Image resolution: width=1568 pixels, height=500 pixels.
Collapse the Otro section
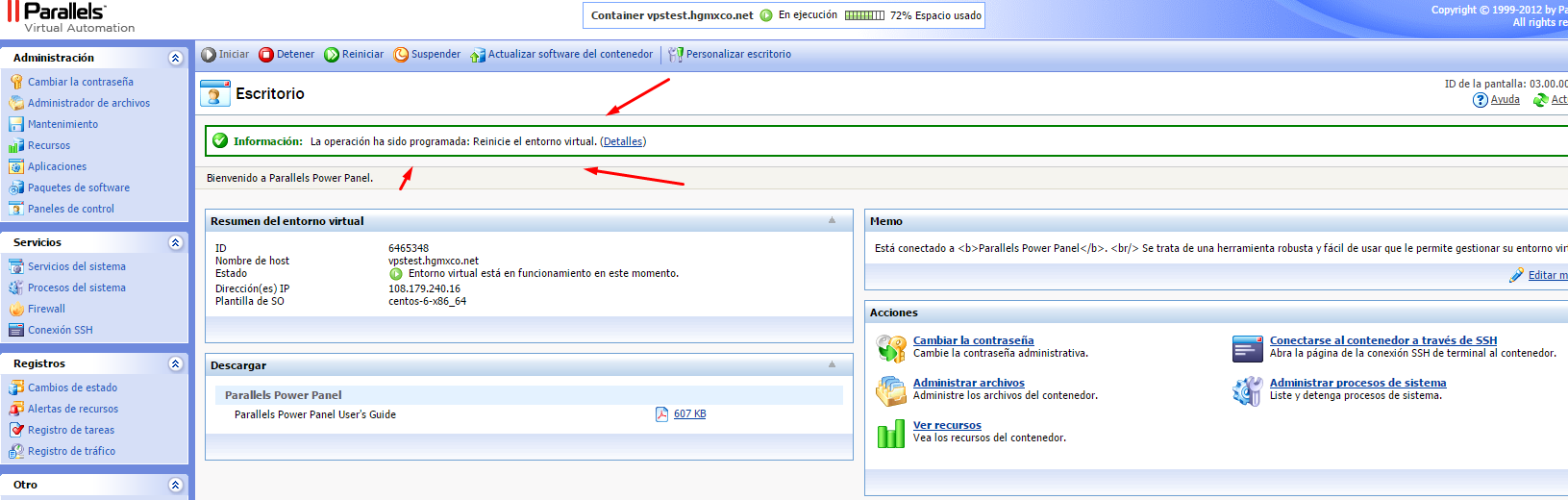(x=175, y=485)
